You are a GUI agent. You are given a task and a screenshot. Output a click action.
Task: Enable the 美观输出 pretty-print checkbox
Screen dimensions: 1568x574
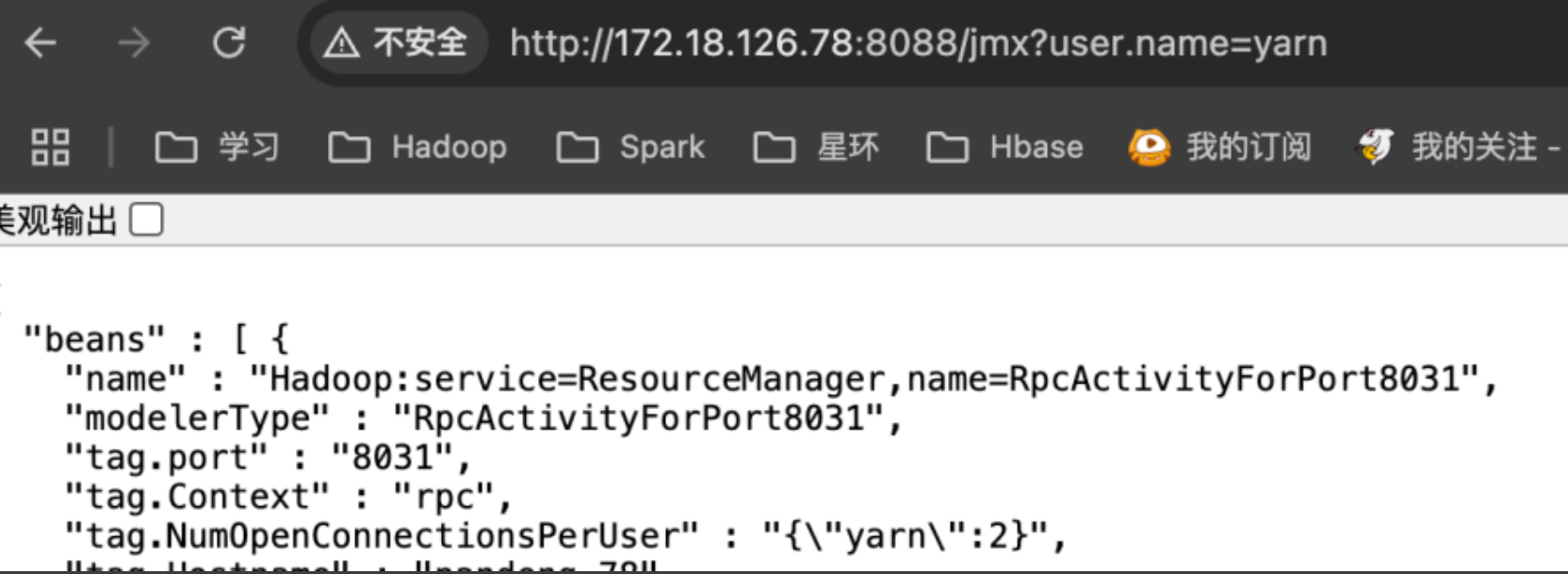point(146,220)
